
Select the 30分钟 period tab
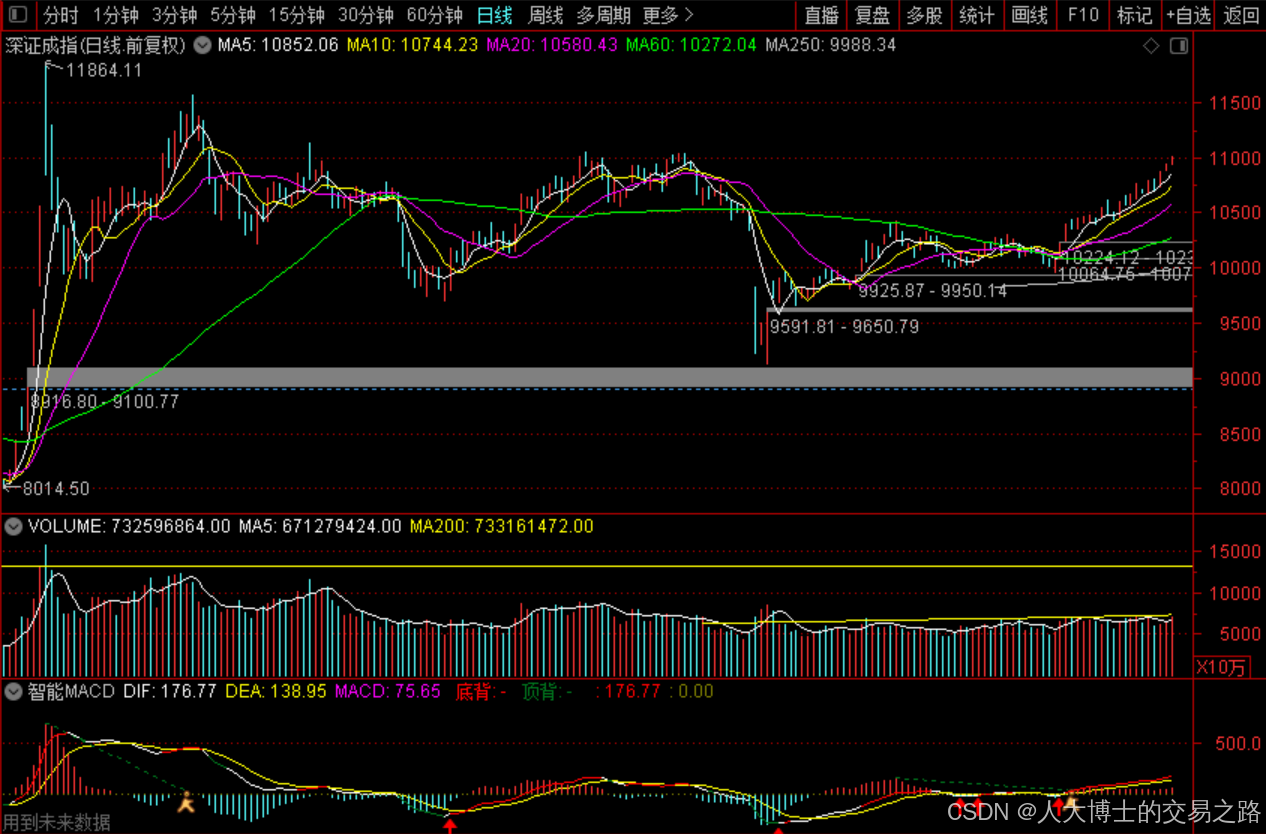click(x=366, y=15)
